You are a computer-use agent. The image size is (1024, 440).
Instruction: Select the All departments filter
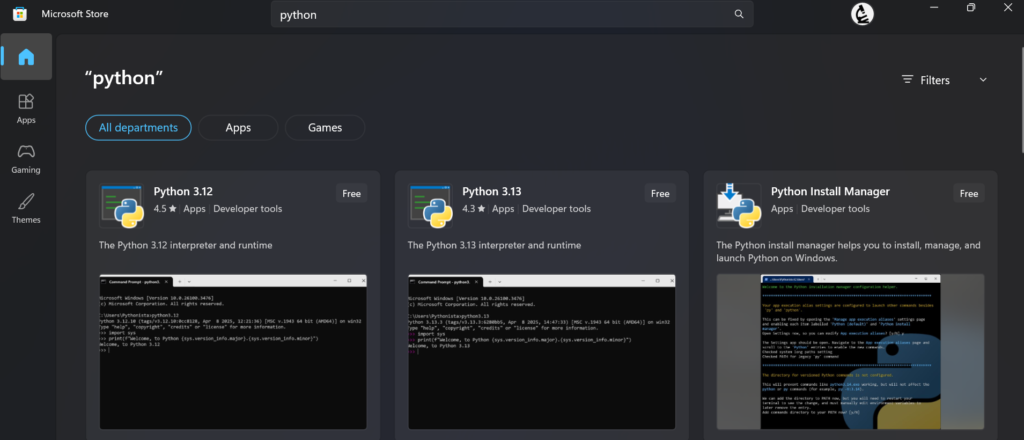click(x=138, y=127)
